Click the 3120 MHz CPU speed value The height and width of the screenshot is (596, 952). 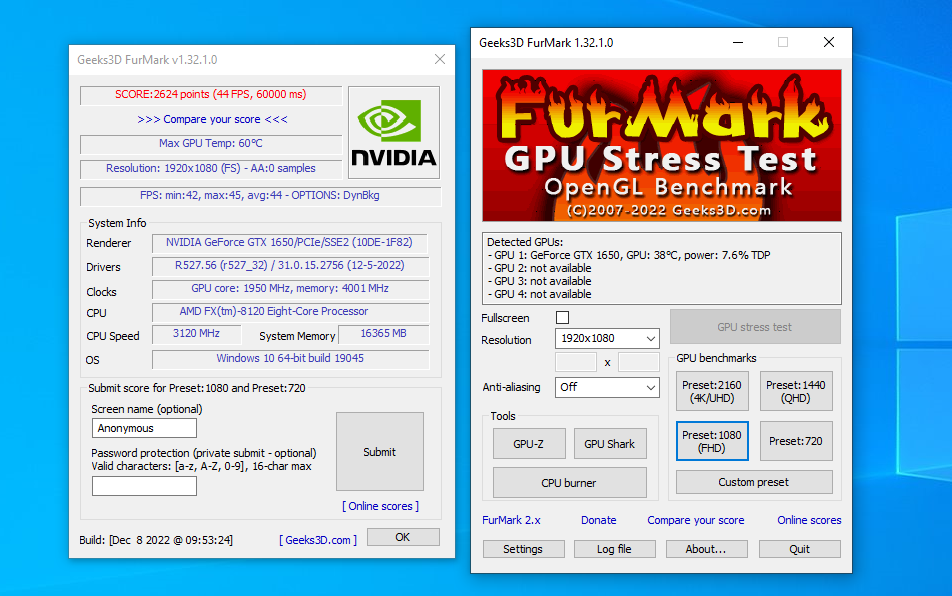pyautogui.click(x=196, y=334)
